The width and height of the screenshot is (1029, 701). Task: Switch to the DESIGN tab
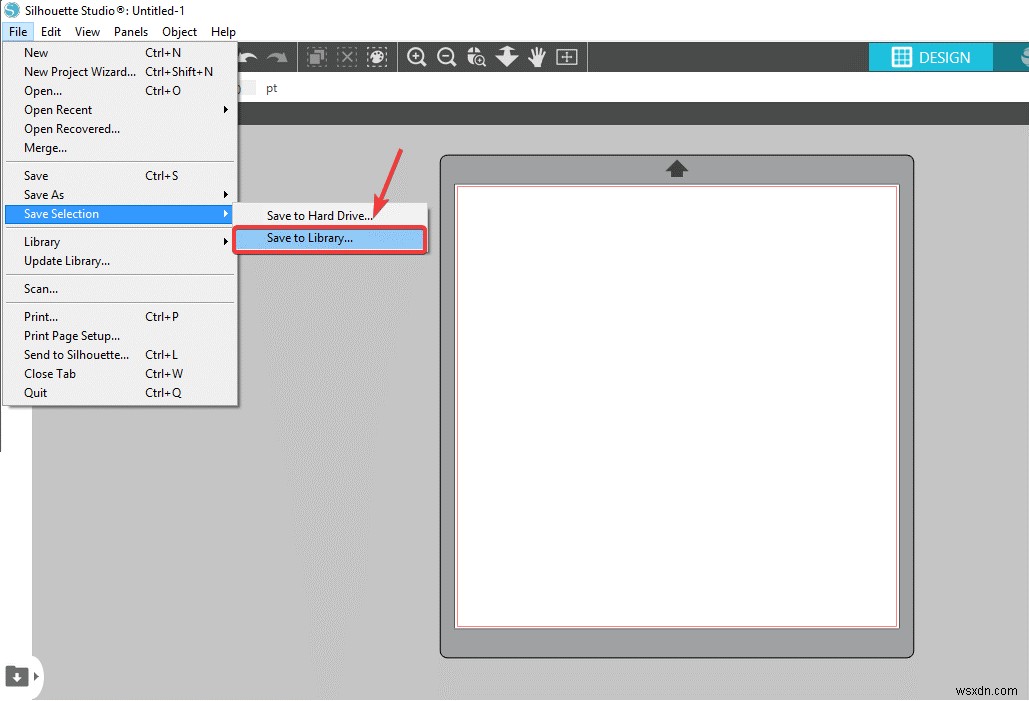931,57
